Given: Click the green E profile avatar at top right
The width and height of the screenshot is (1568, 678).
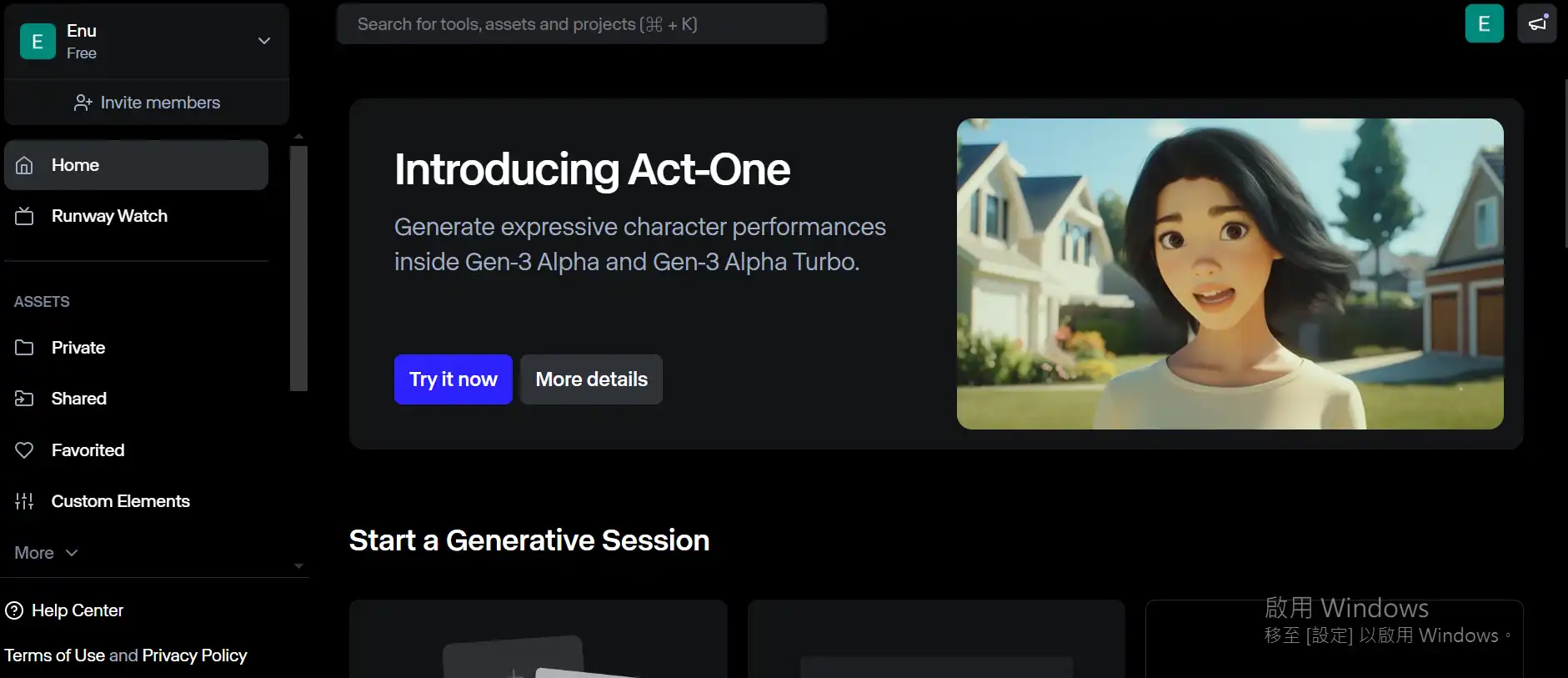Looking at the screenshot, I should pos(1484,23).
